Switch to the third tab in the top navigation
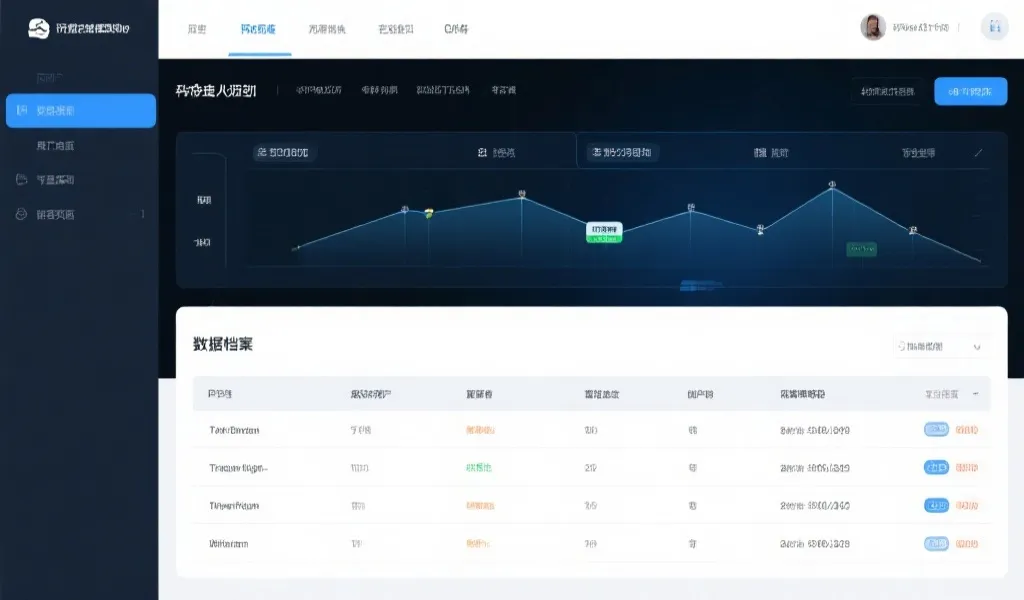Viewport: 1024px width, 600px height. [327, 29]
